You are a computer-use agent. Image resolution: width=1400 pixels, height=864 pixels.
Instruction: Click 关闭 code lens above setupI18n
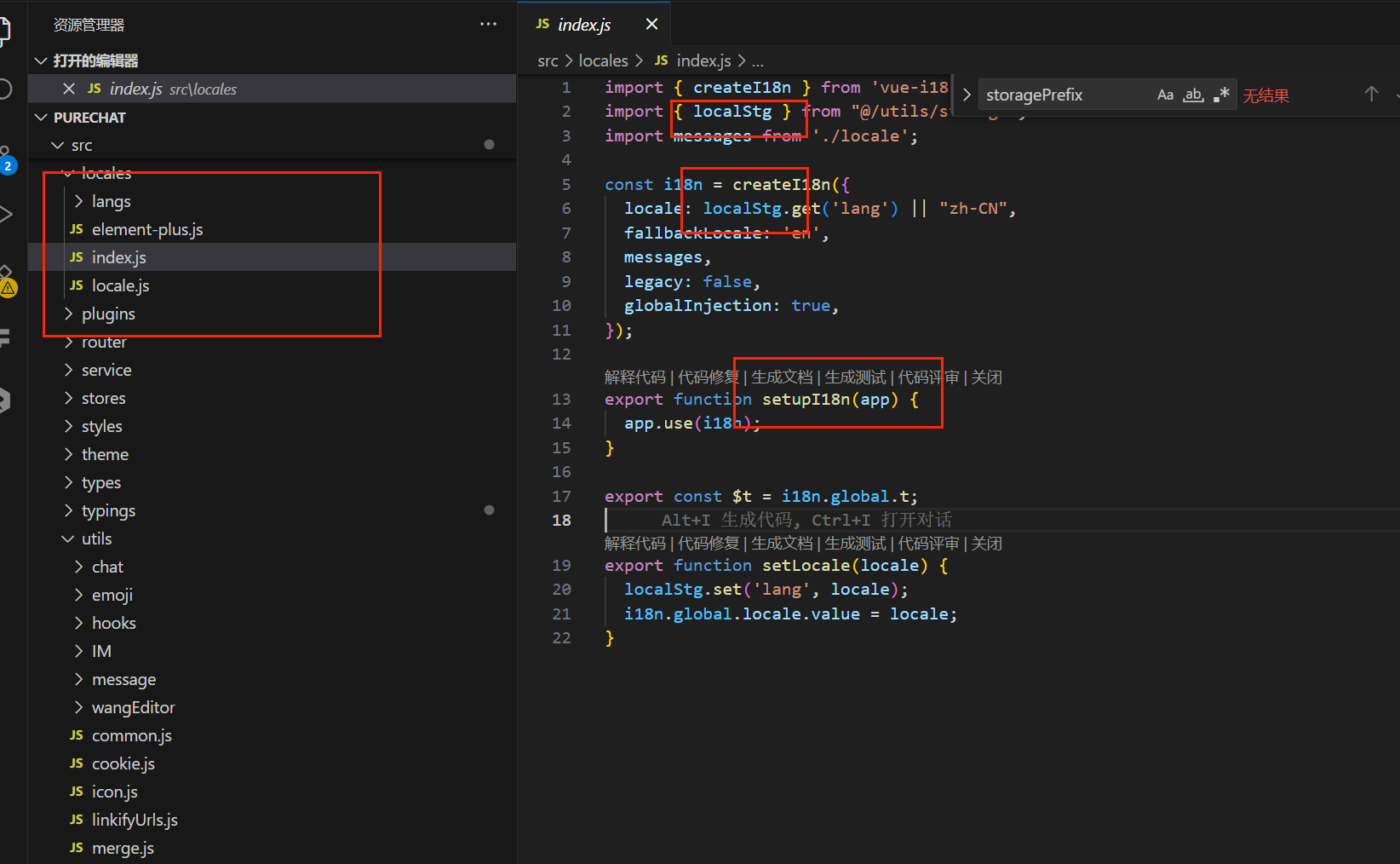[986, 377]
